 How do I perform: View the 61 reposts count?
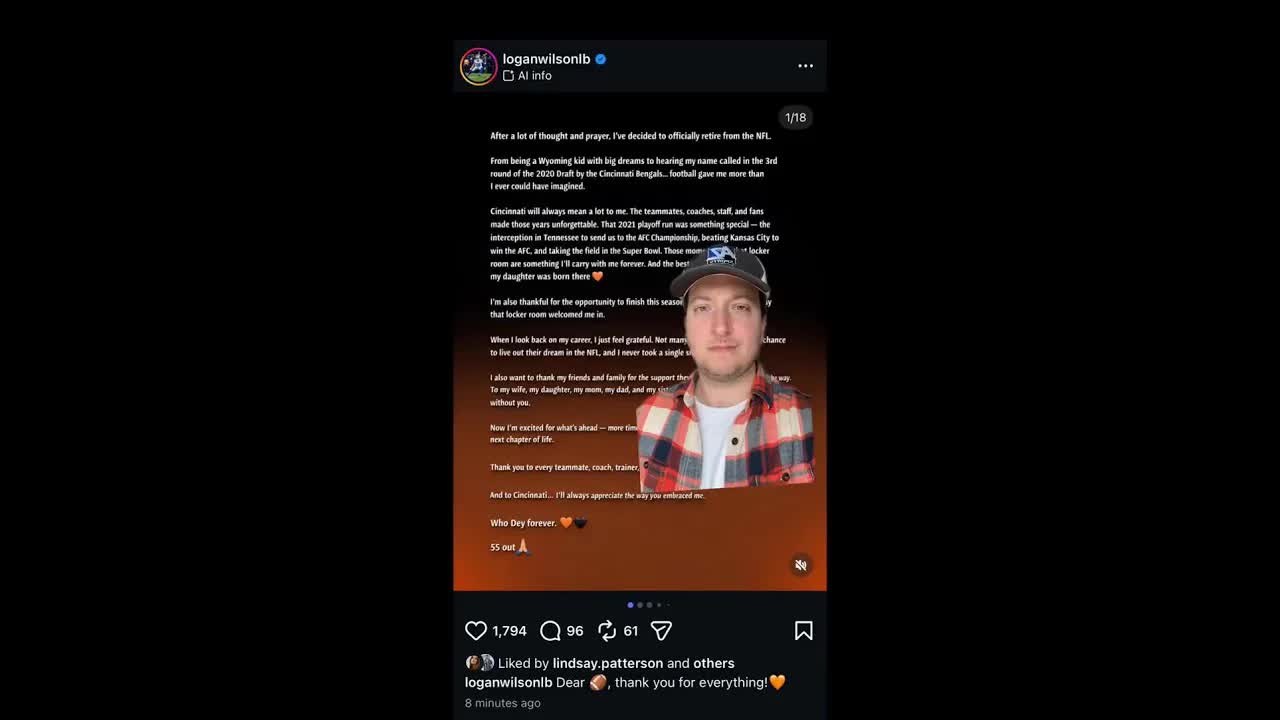coord(630,631)
